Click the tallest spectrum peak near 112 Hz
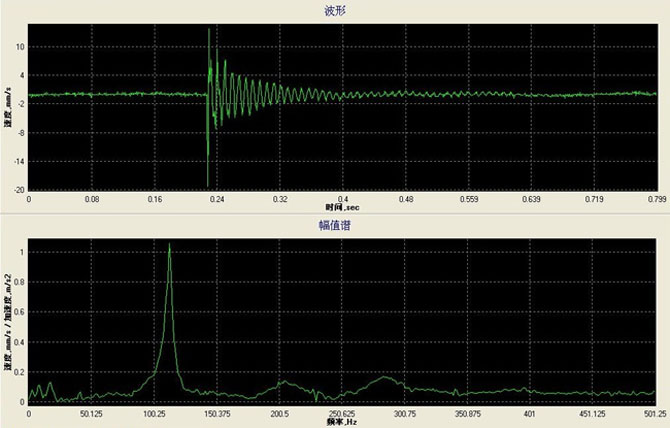This screenshot has height=428, width=670. point(170,245)
